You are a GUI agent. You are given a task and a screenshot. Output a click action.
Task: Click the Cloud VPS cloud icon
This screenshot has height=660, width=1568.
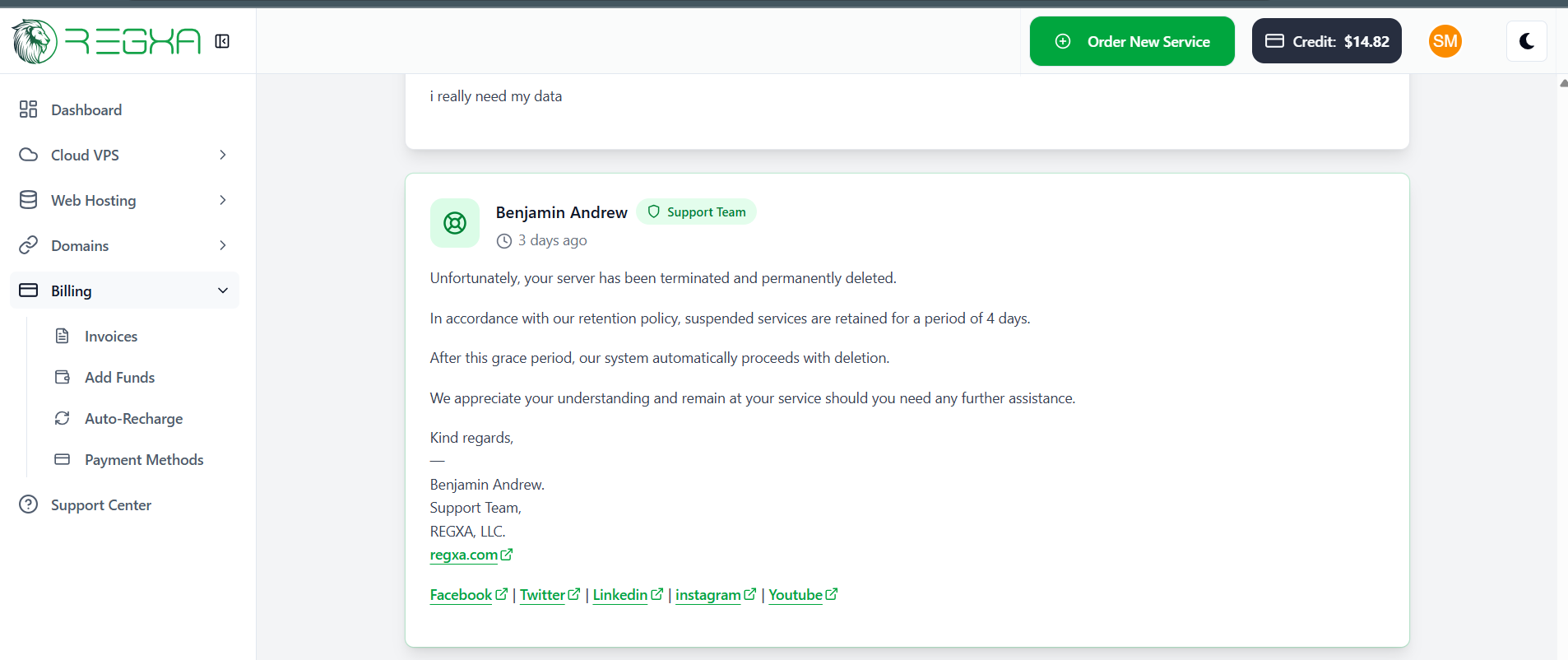click(29, 155)
